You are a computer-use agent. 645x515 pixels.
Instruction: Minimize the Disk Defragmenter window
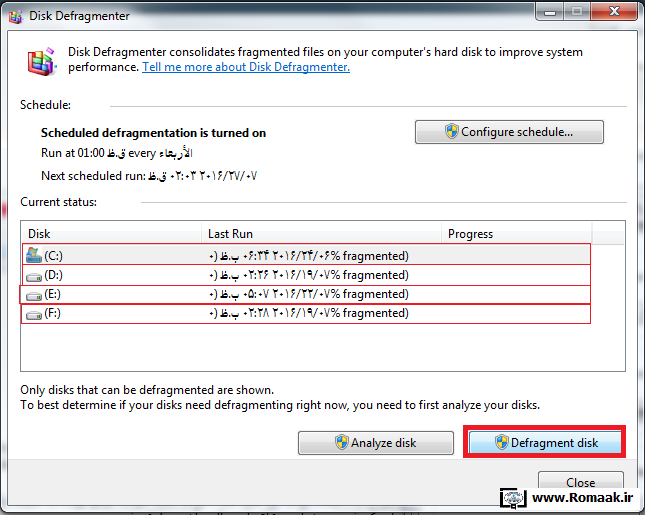(x=550, y=12)
